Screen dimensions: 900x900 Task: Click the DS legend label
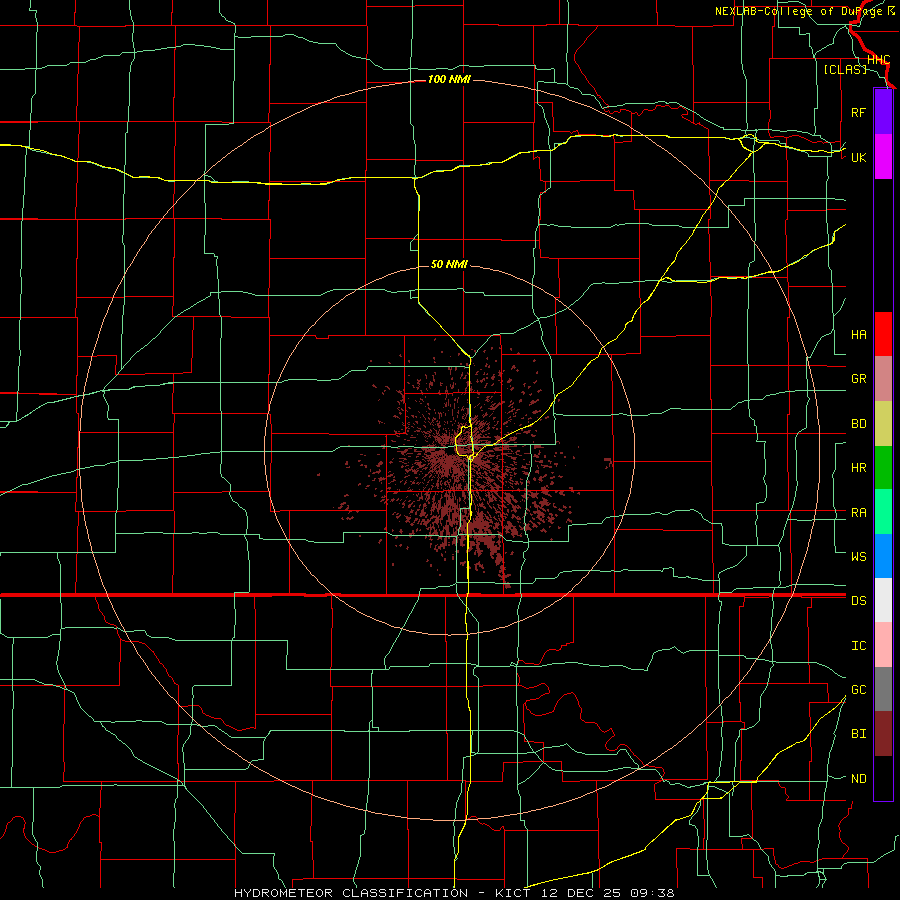pos(858,601)
